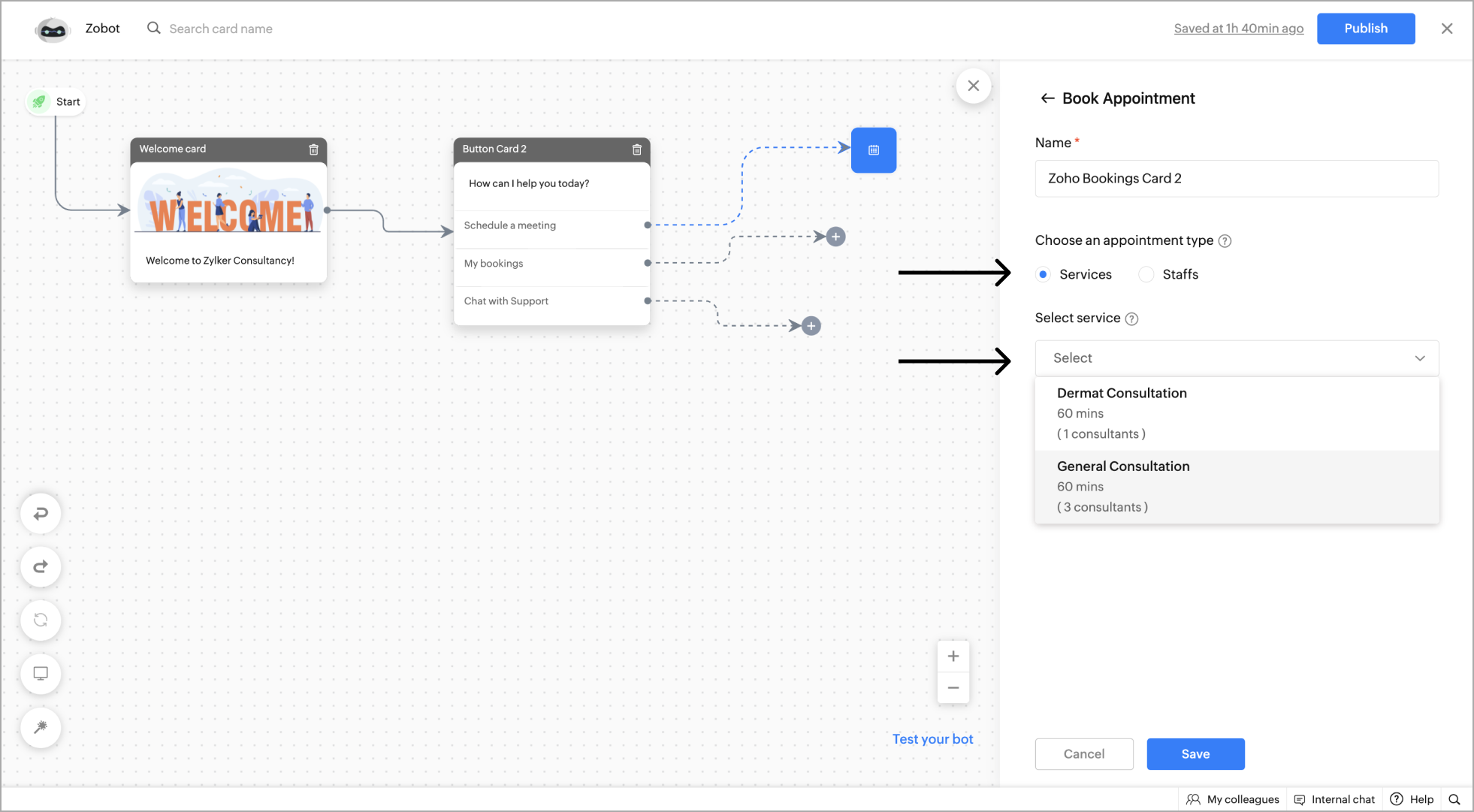The width and height of the screenshot is (1474, 812).
Task: Click the Name input field
Action: click(1236, 179)
